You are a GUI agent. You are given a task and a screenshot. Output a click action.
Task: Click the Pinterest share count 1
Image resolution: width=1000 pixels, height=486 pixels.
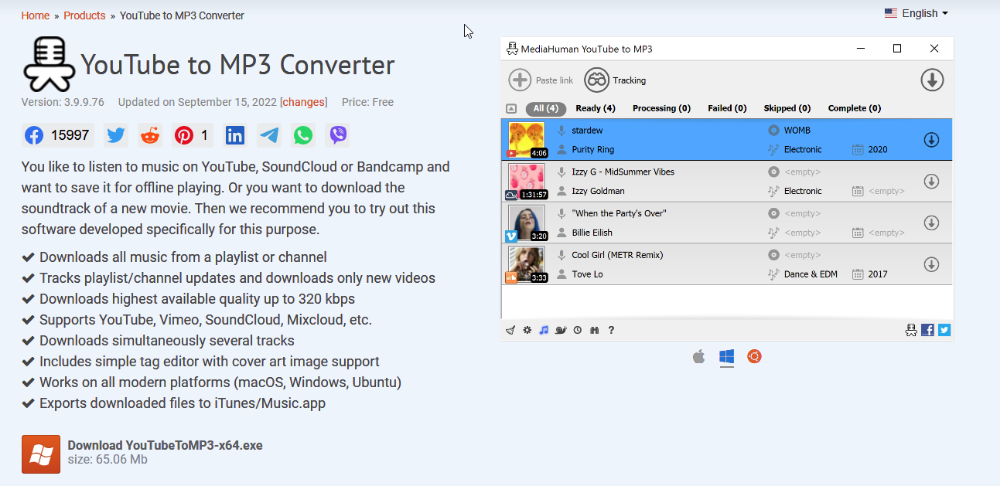[205, 135]
